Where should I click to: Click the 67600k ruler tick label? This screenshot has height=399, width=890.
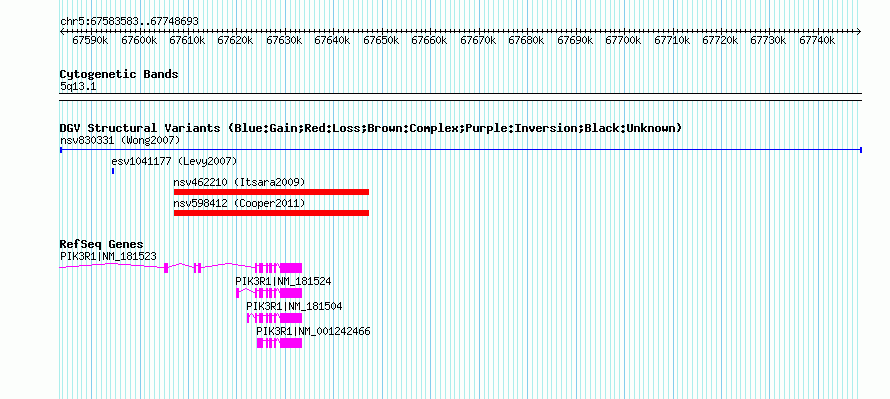click(x=139, y=40)
